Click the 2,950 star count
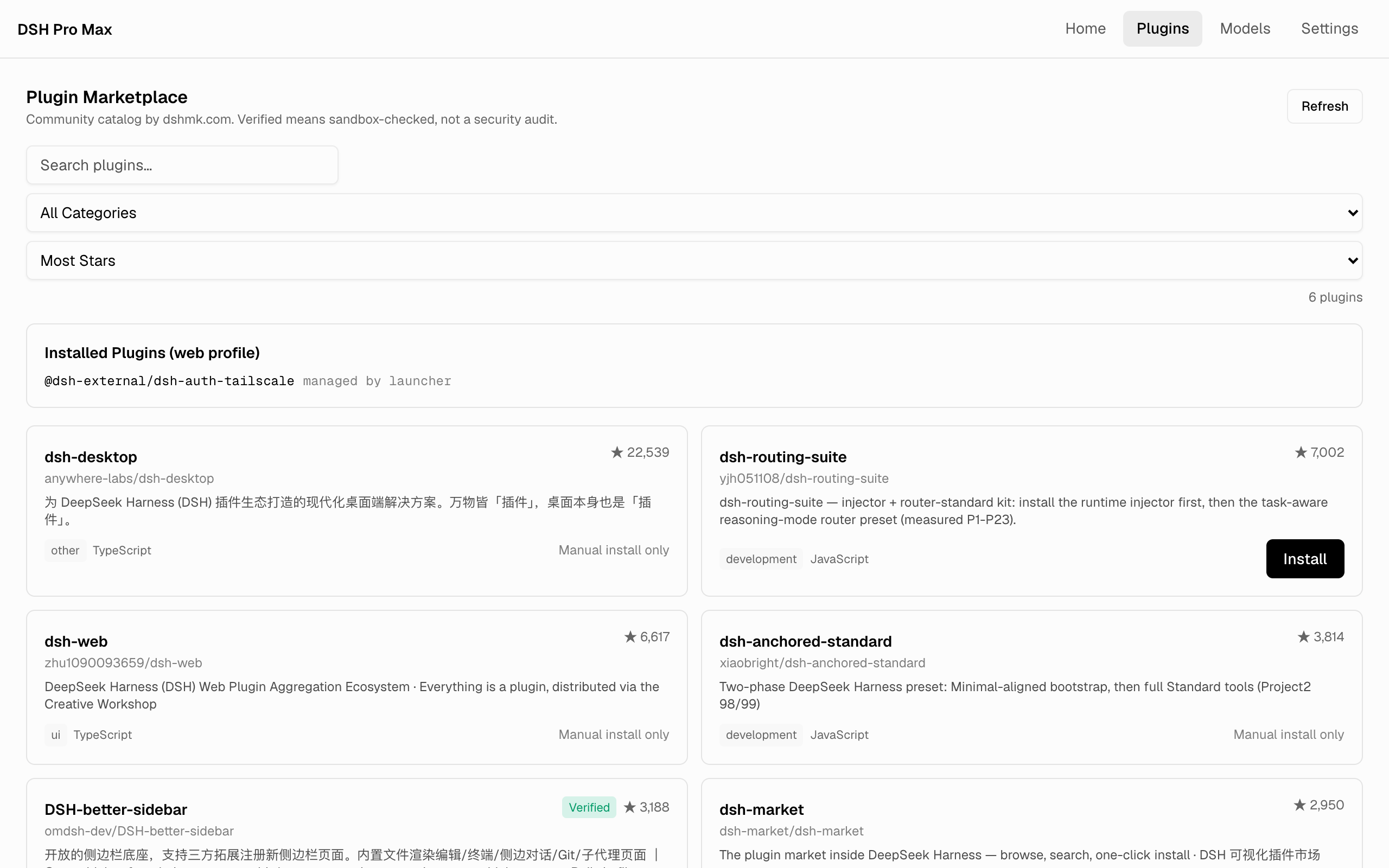 [x=1327, y=805]
